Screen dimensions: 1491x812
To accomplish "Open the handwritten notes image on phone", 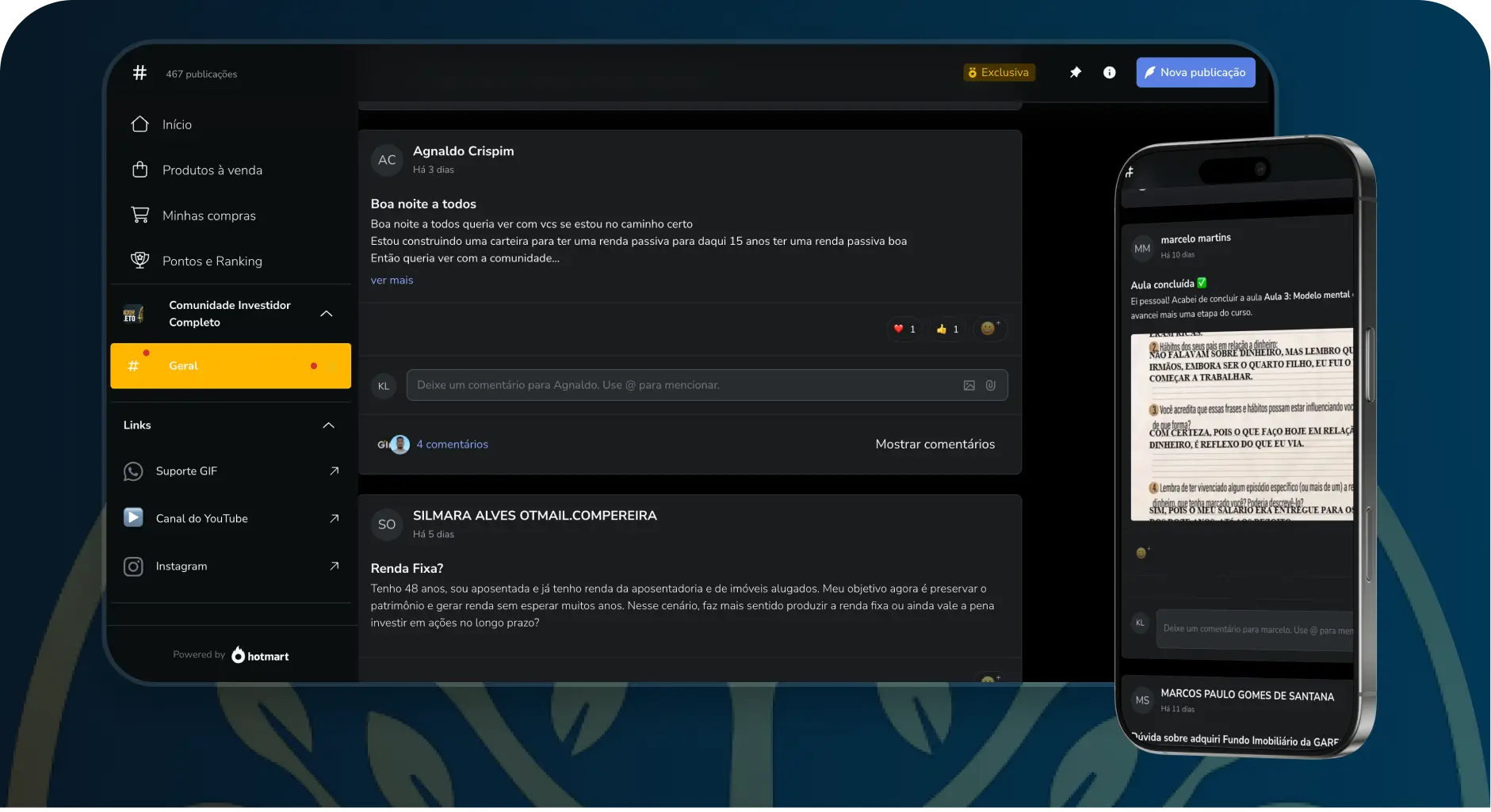I will pyautogui.click(x=1241, y=425).
